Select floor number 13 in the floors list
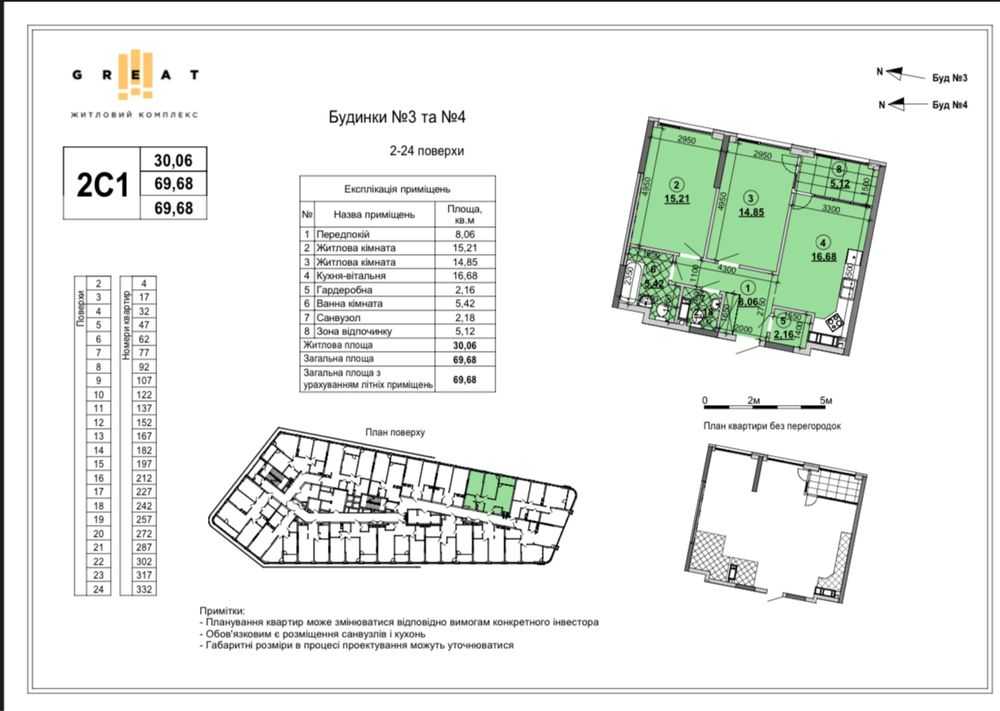This screenshot has width=1000, height=711. (98, 436)
